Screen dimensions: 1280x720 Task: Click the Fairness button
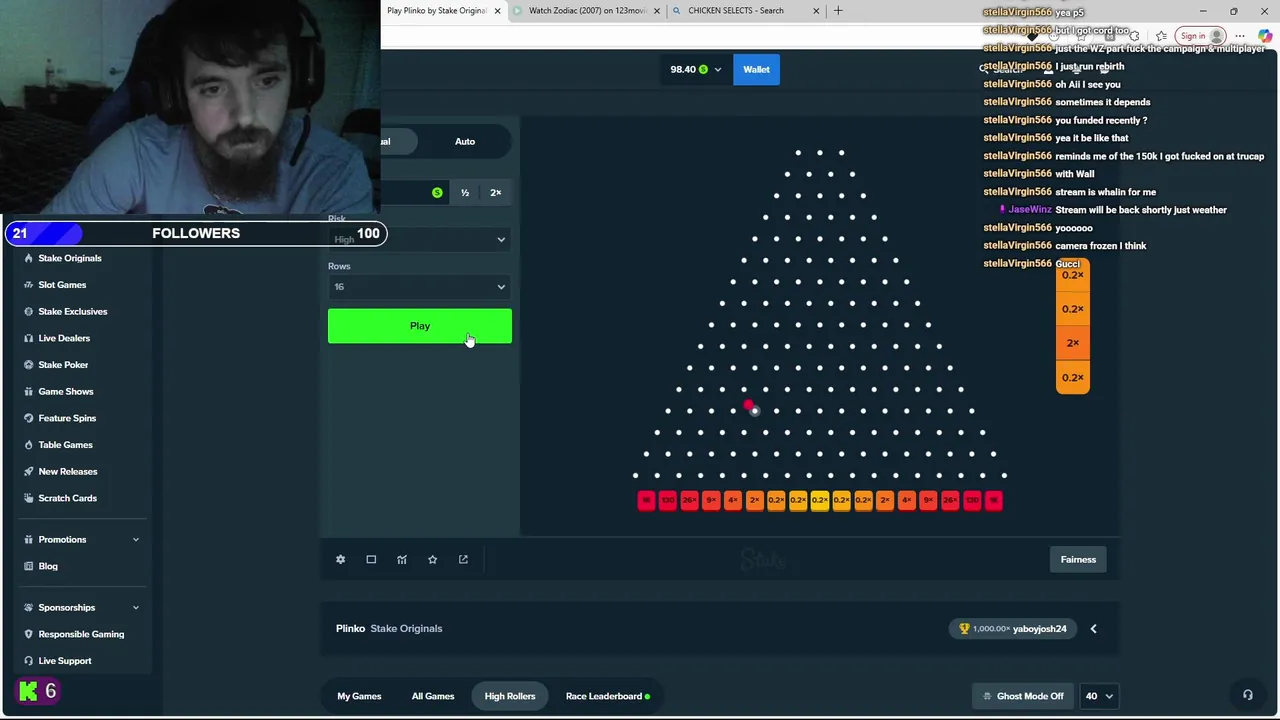click(1078, 560)
